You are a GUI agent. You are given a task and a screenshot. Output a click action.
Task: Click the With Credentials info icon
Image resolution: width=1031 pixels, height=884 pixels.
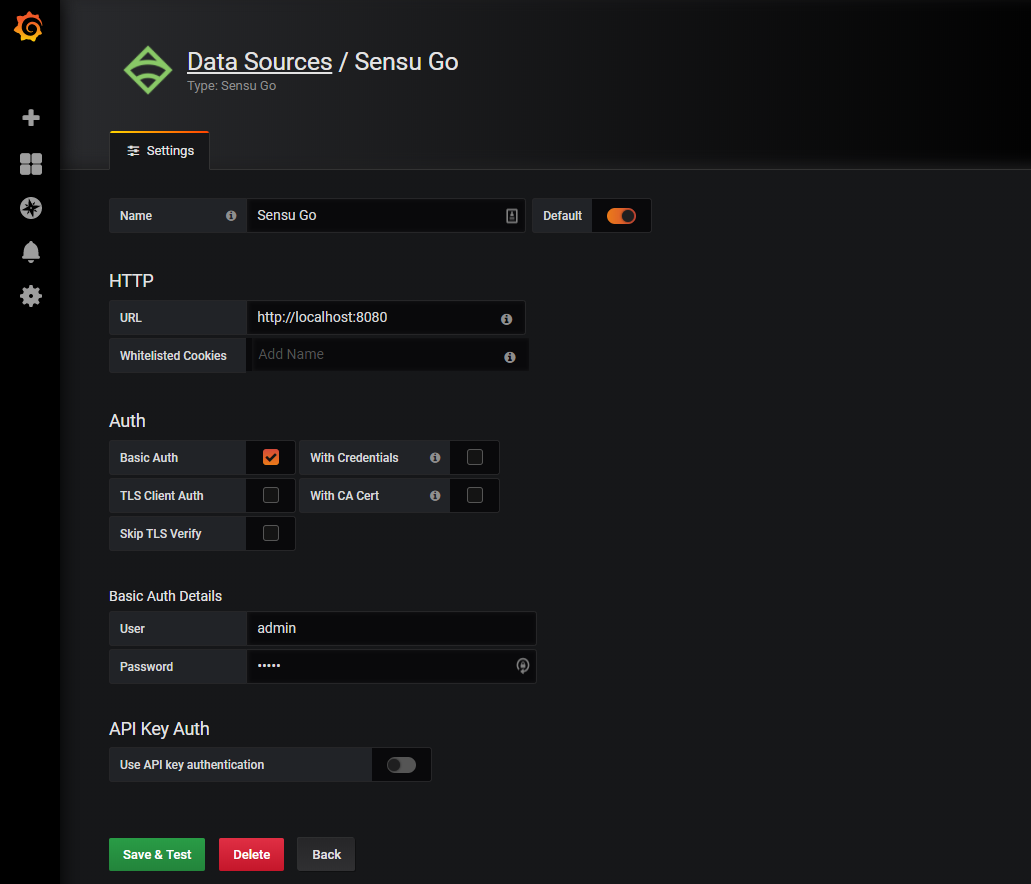[x=435, y=458]
